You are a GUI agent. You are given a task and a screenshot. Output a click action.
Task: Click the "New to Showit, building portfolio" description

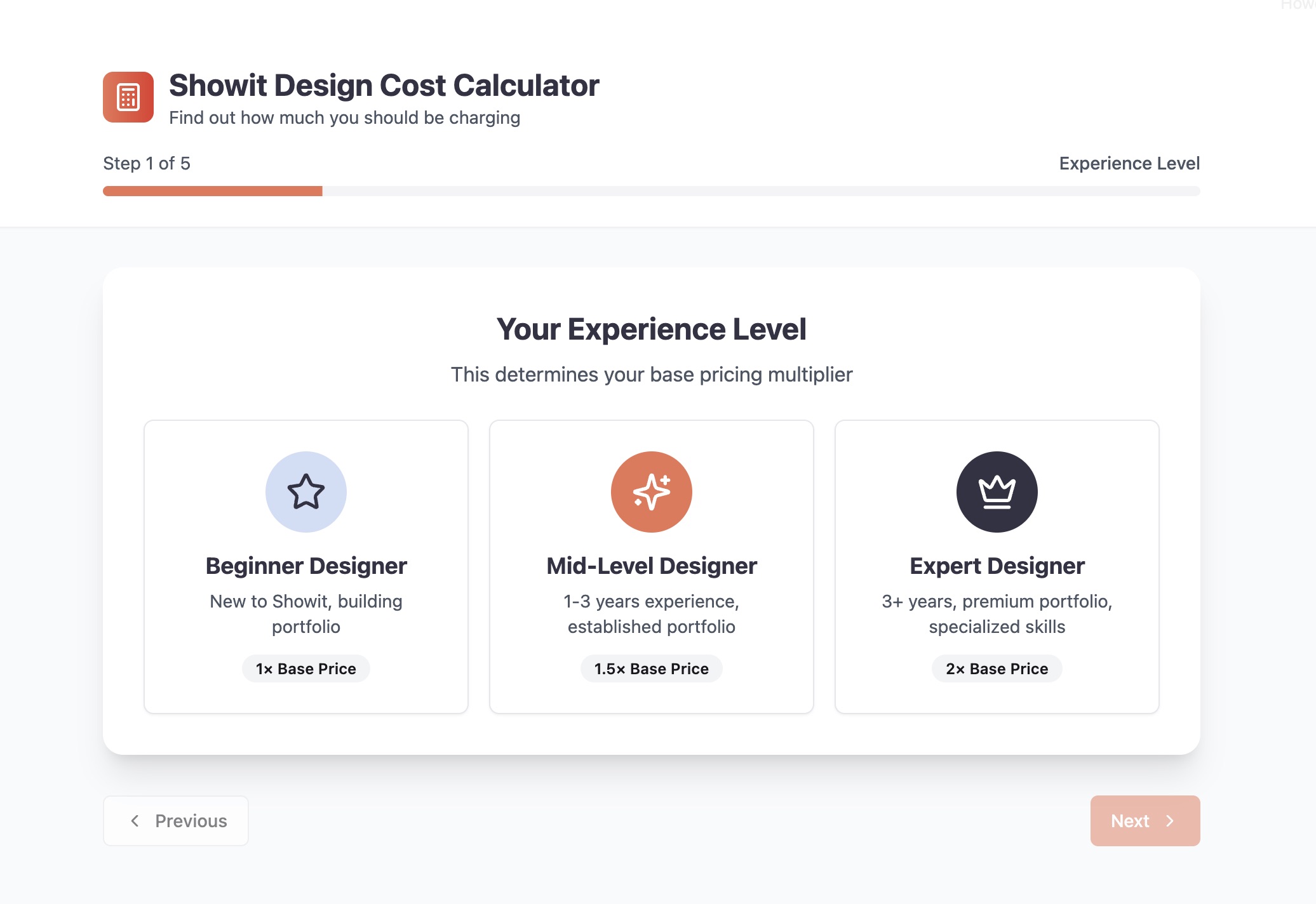[306, 614]
